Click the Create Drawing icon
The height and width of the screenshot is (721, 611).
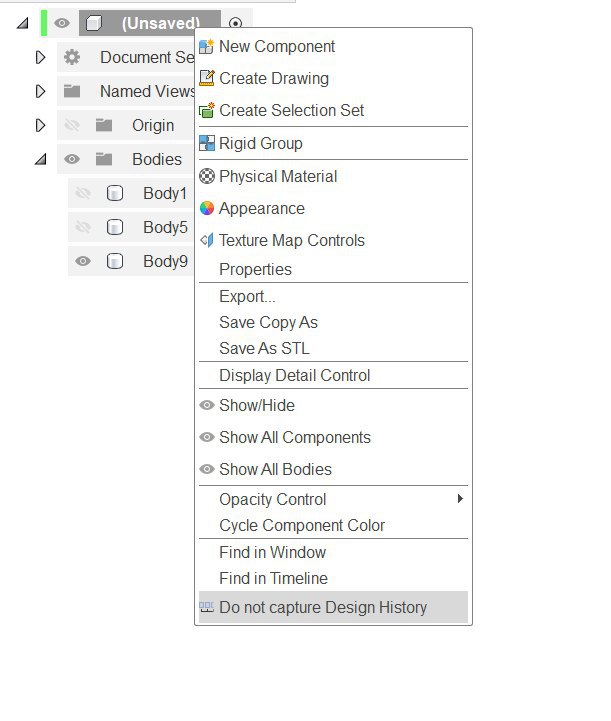point(206,78)
